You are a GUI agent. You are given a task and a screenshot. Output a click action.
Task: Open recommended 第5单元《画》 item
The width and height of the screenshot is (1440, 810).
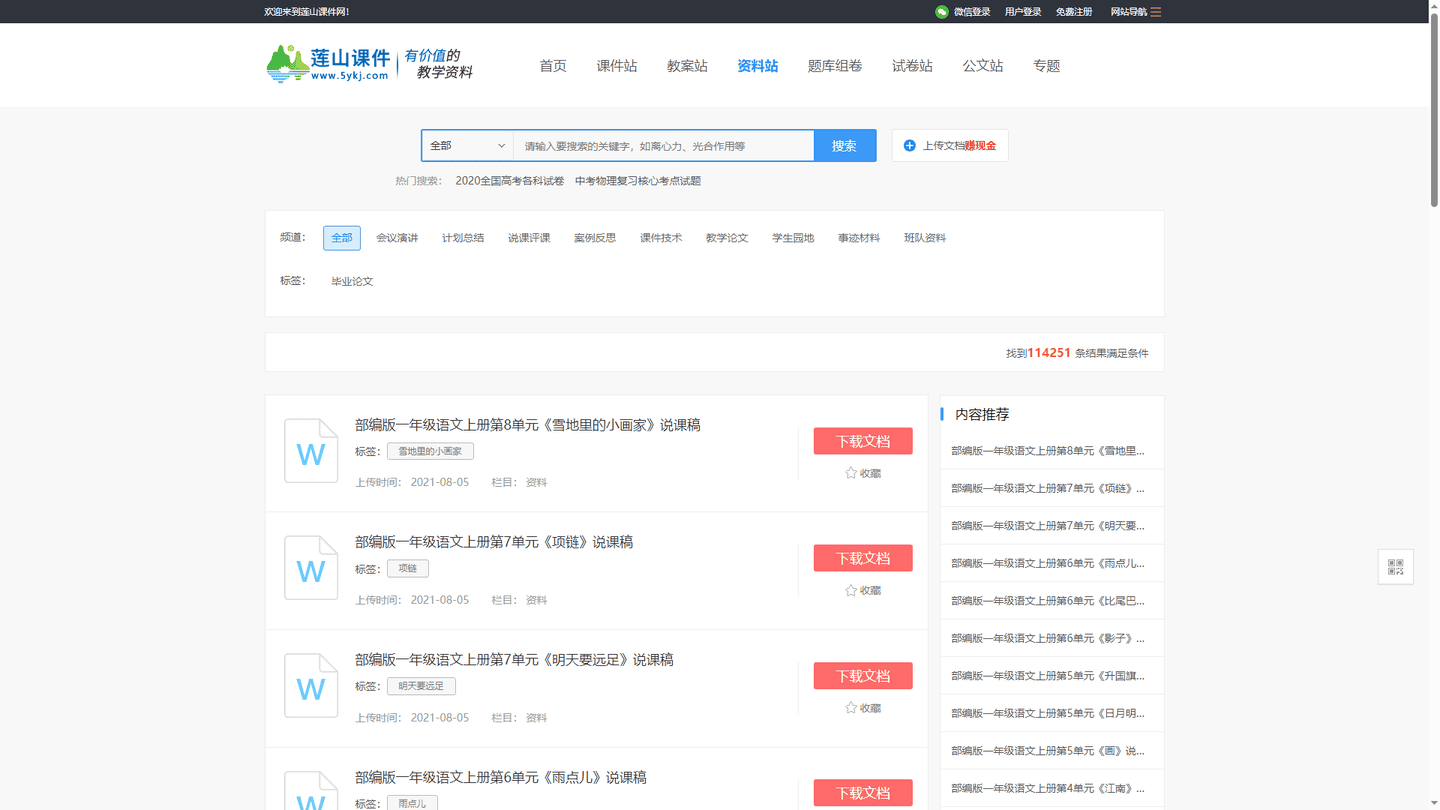[1048, 751]
